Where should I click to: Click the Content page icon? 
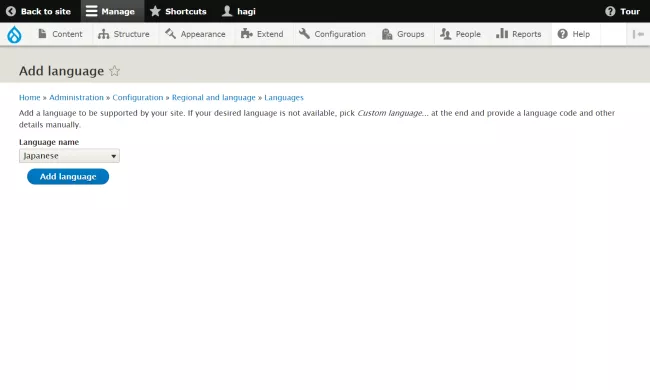[42, 34]
